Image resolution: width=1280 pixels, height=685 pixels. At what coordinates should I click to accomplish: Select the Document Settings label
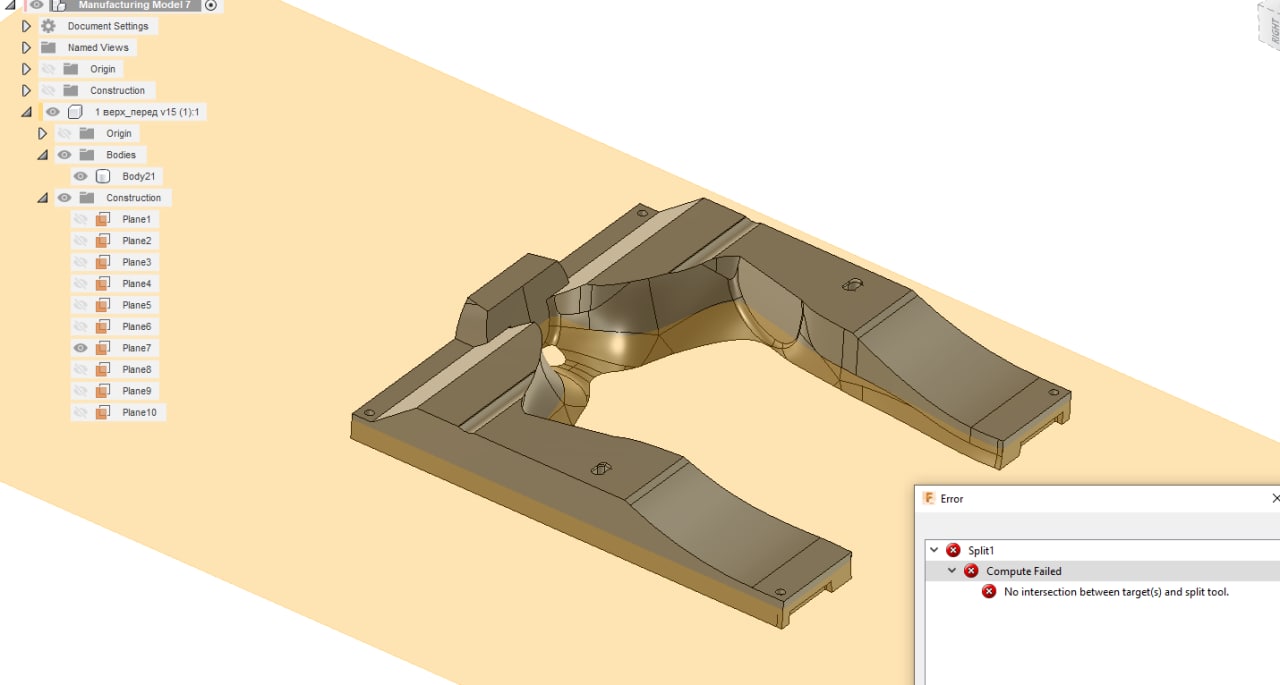click(x=108, y=26)
